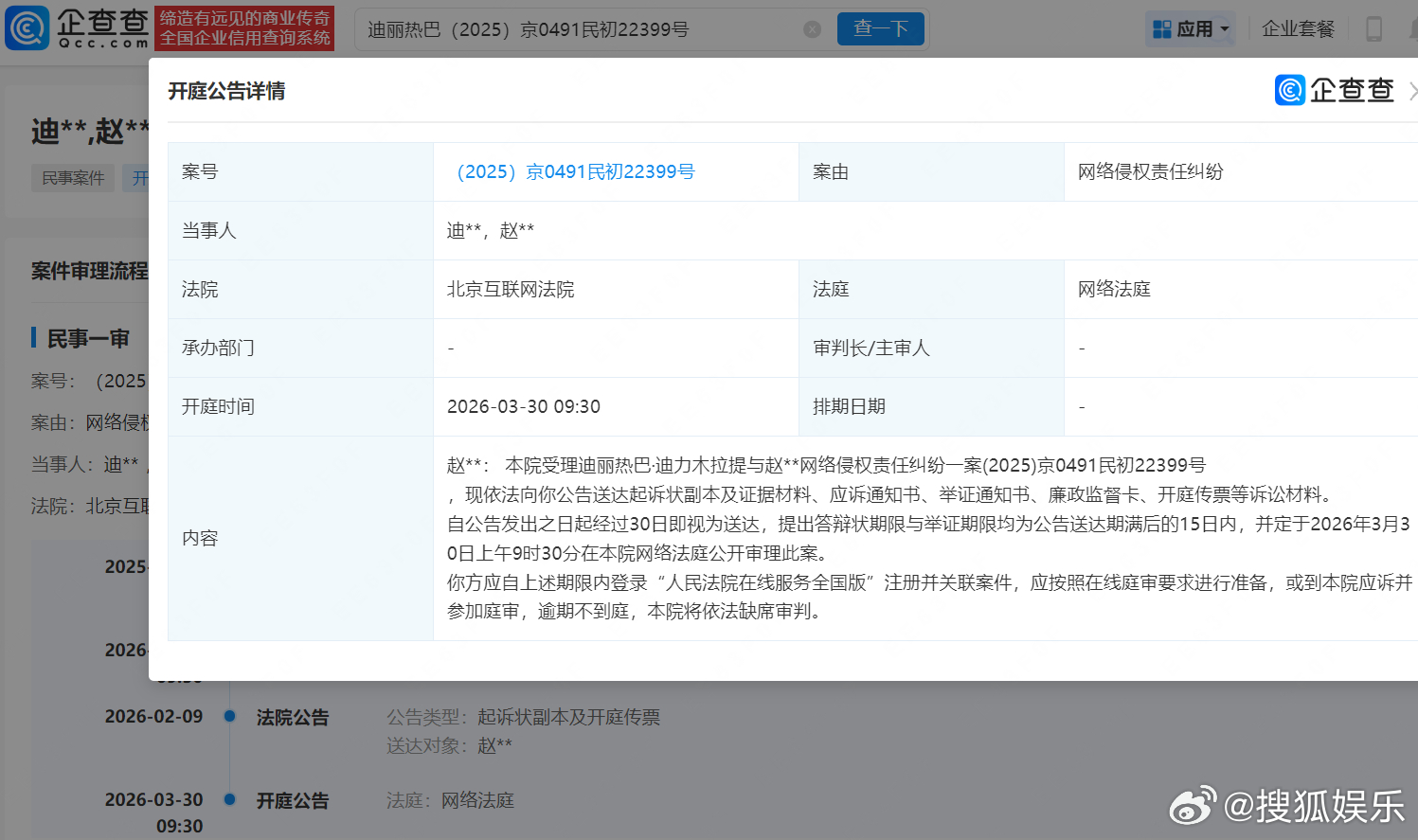Image resolution: width=1418 pixels, height=840 pixels.
Task: Click inside the top search input field
Action: tap(578, 28)
